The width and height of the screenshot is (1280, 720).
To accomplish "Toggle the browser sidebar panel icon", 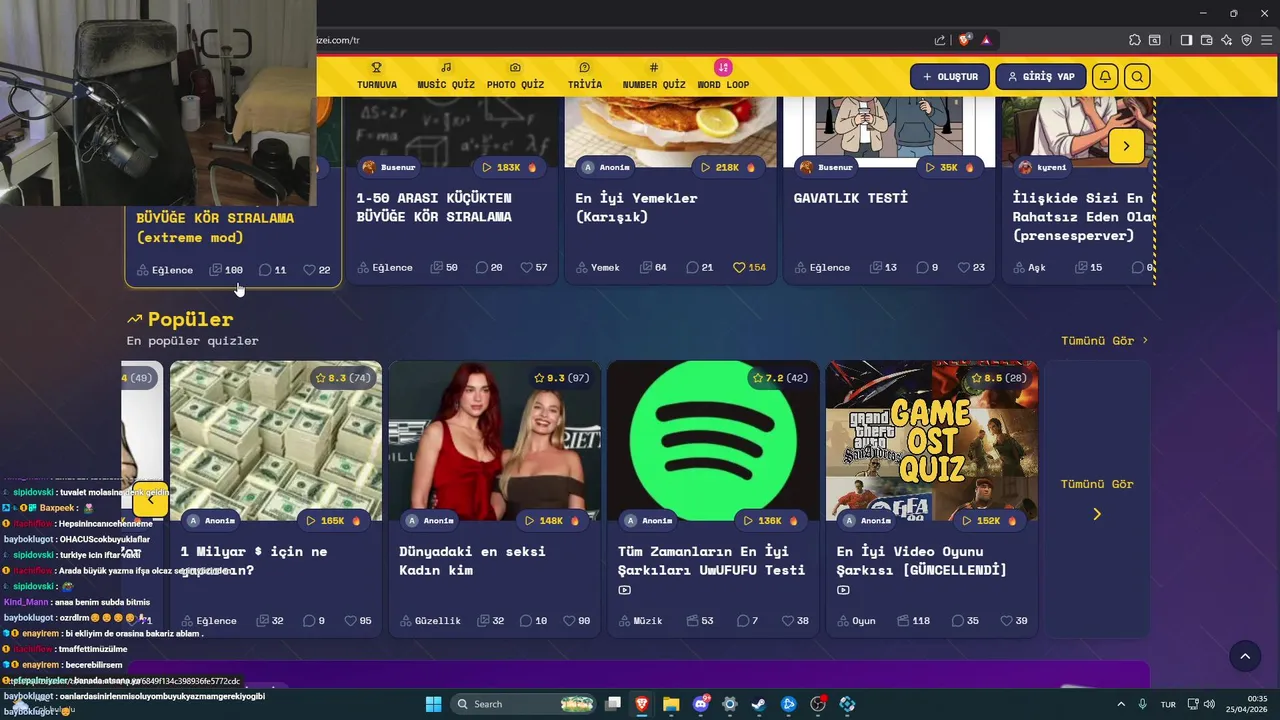I will pyautogui.click(x=1186, y=40).
